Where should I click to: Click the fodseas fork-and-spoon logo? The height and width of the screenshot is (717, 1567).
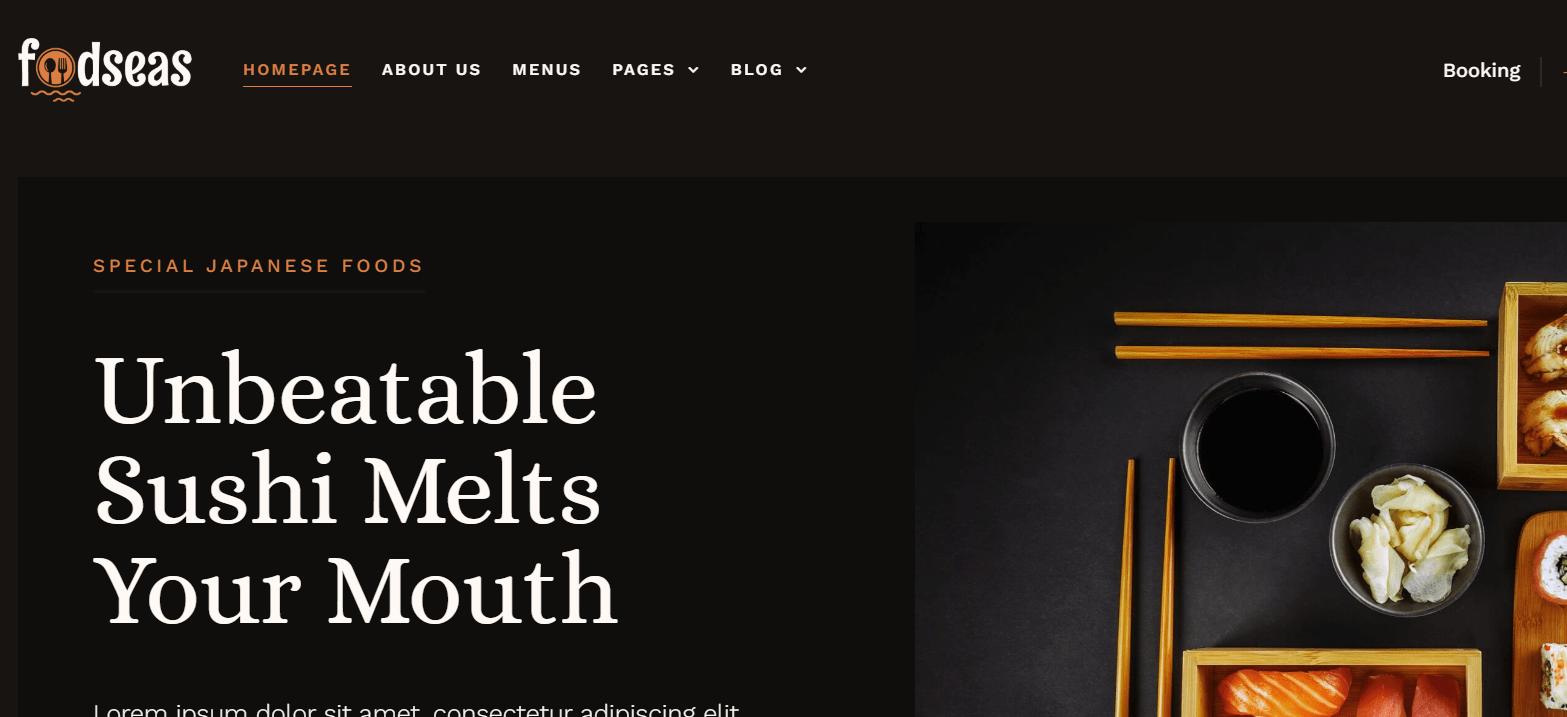(105, 68)
